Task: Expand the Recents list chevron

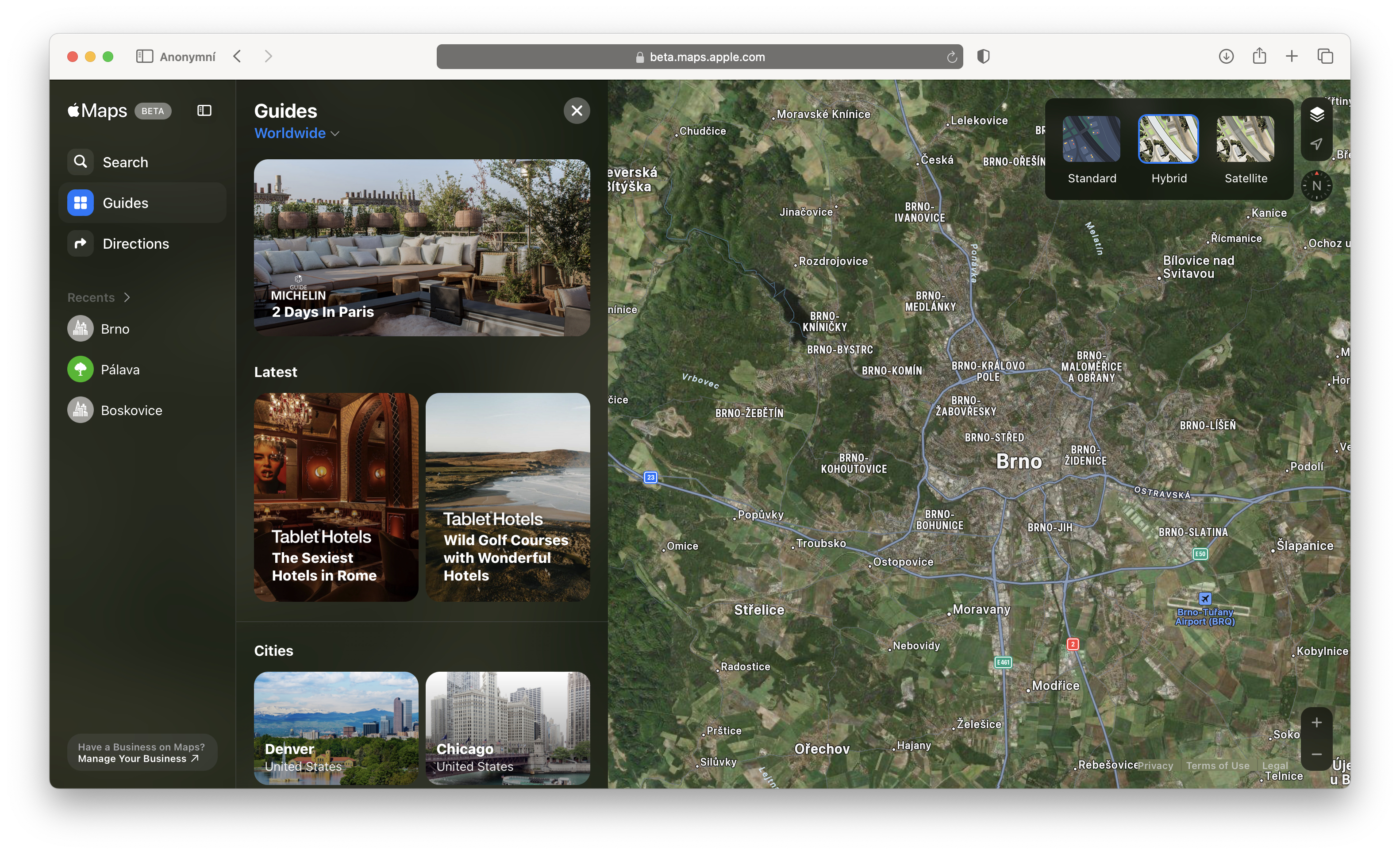Action: point(127,297)
